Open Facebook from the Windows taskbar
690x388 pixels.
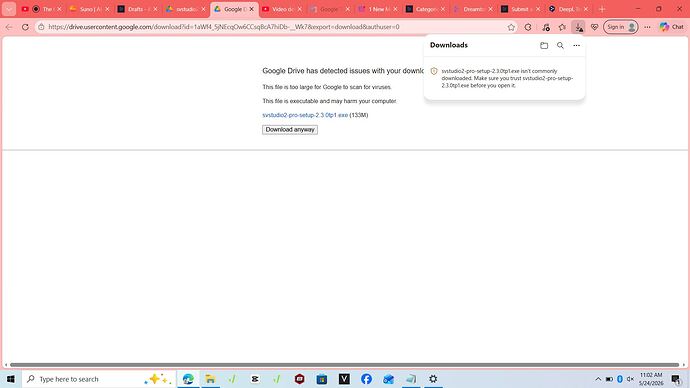point(366,379)
